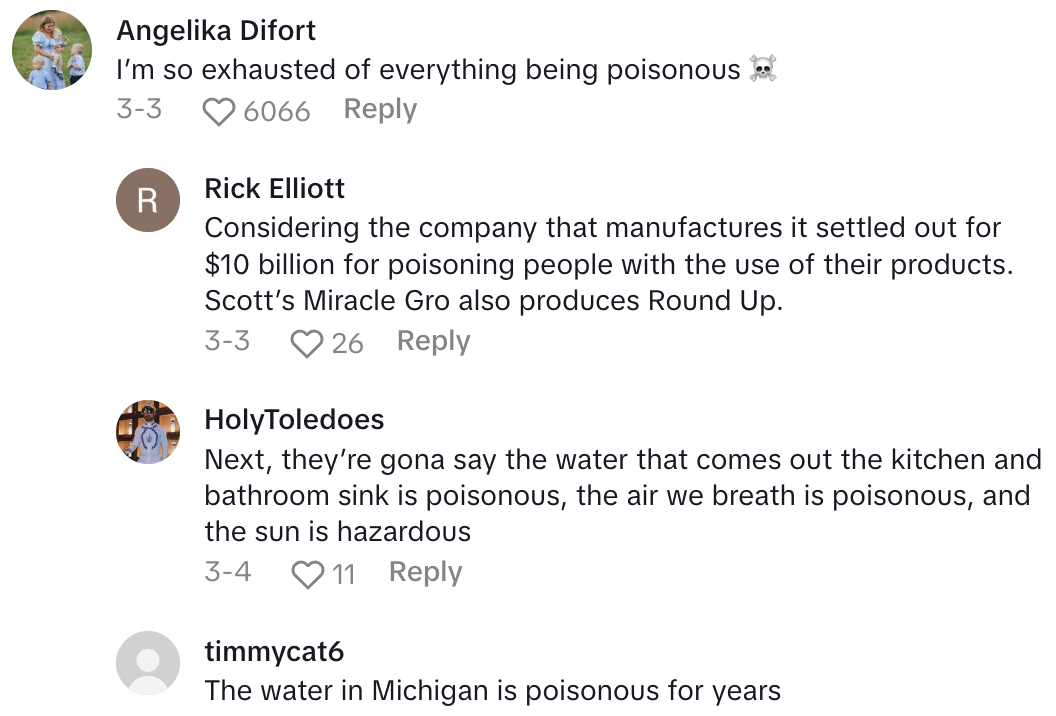
Task: Select the HolyToledoes username
Action: 294,419
